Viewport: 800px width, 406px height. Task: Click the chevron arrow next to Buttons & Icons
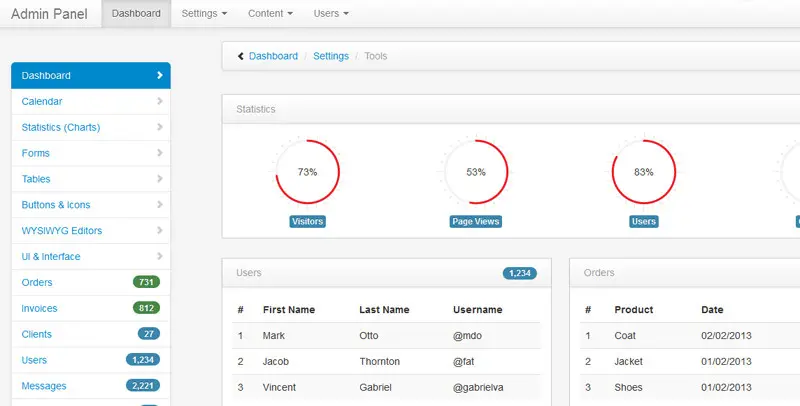tap(160, 205)
